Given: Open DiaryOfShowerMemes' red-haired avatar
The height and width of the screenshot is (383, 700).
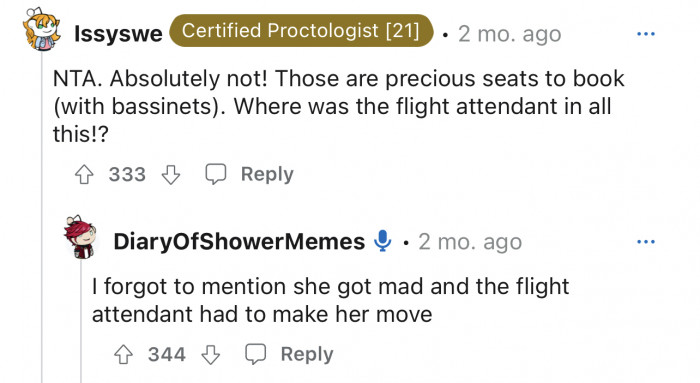Looking at the screenshot, I should pos(80,237).
